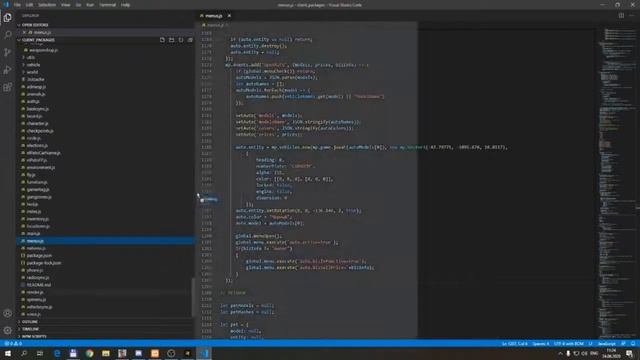This screenshot has height=360, width=640.
Task: Select the highlighted menus.js tree row
Action: coord(106,241)
